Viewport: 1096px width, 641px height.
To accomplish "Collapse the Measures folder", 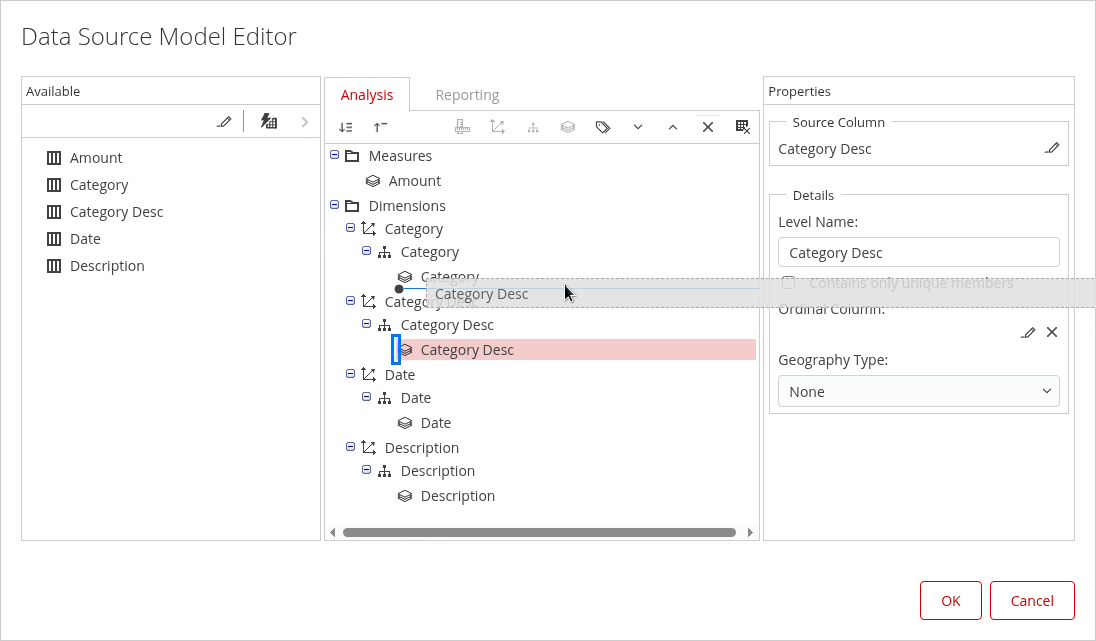I will tap(334, 156).
